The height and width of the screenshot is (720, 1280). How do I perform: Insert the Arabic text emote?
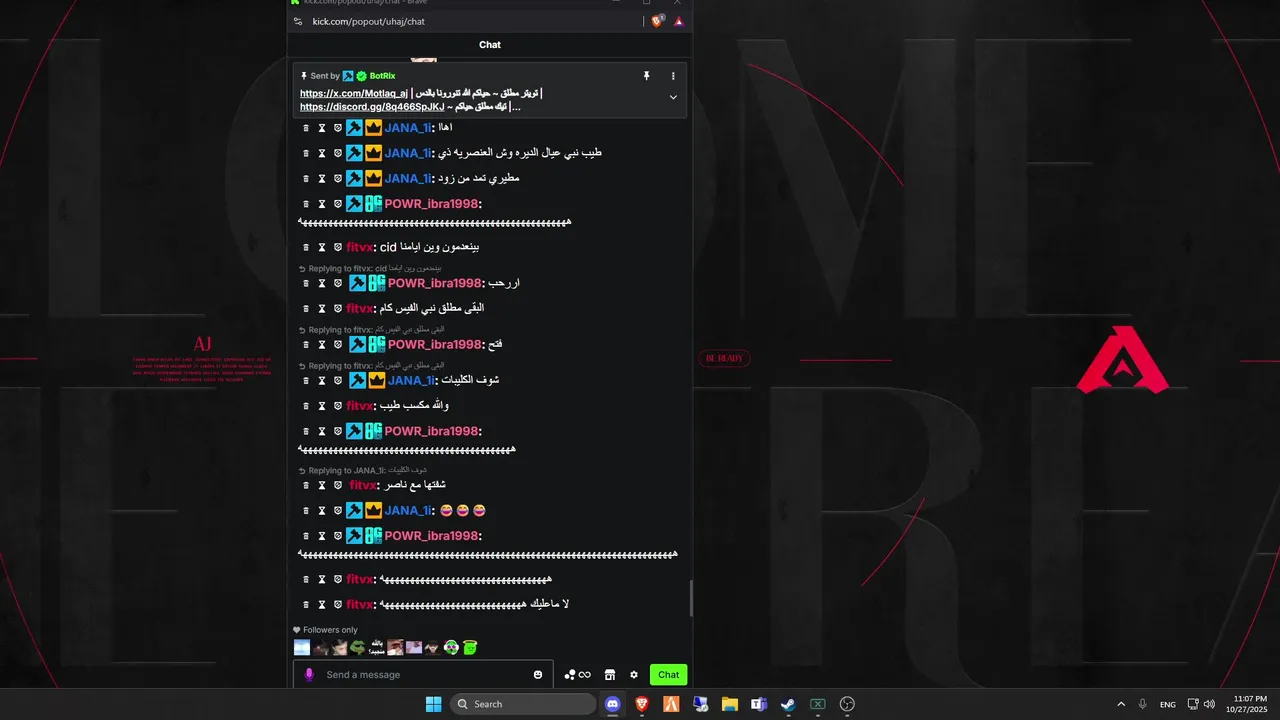pyautogui.click(x=377, y=647)
